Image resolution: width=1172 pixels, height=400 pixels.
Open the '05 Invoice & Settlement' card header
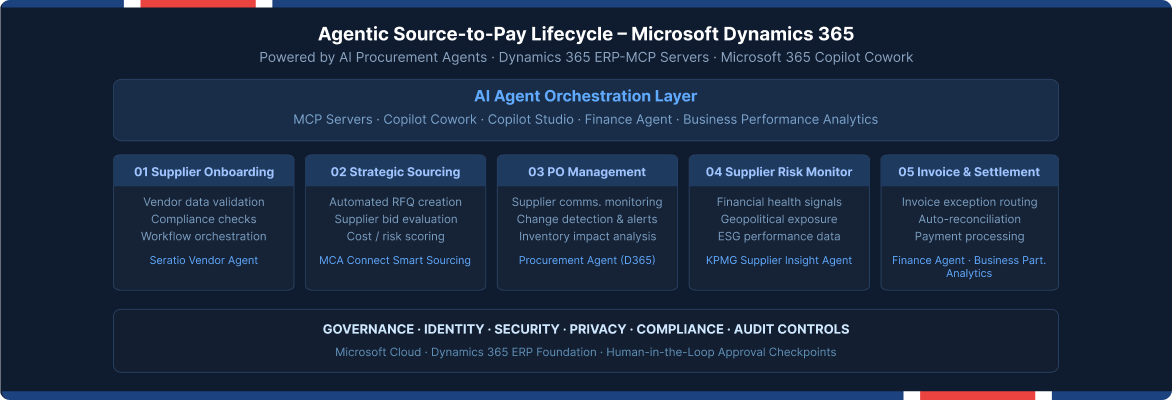point(969,172)
